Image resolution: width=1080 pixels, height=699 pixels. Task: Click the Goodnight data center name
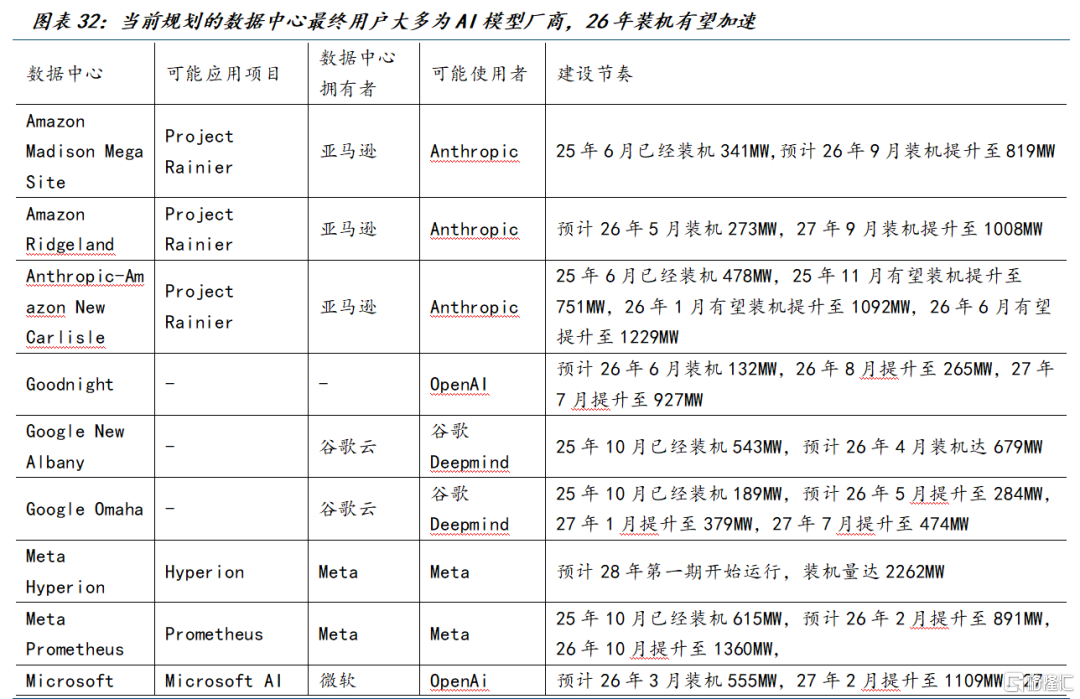[x=70, y=384]
